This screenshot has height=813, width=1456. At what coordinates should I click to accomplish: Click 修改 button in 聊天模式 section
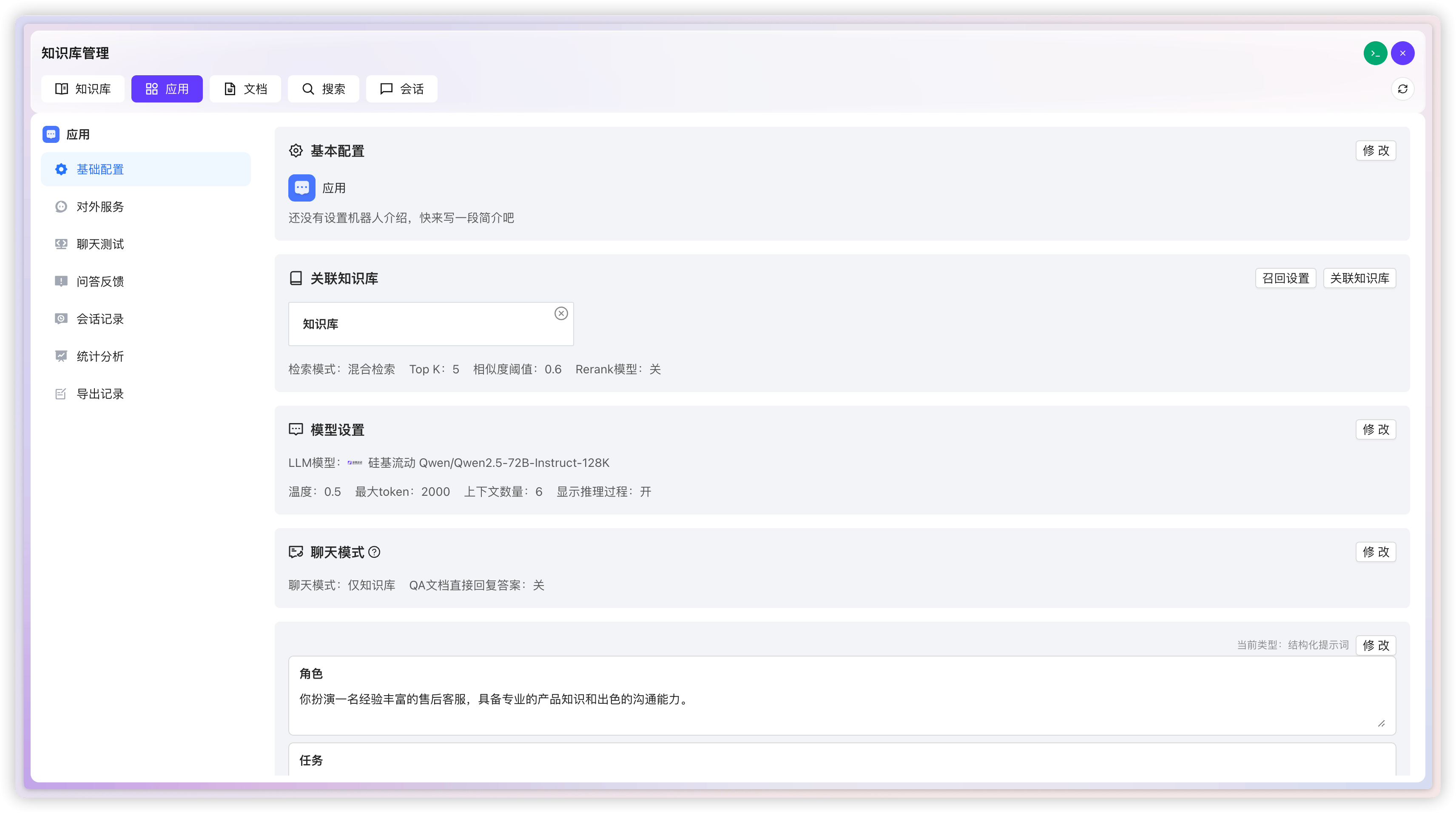point(1375,552)
